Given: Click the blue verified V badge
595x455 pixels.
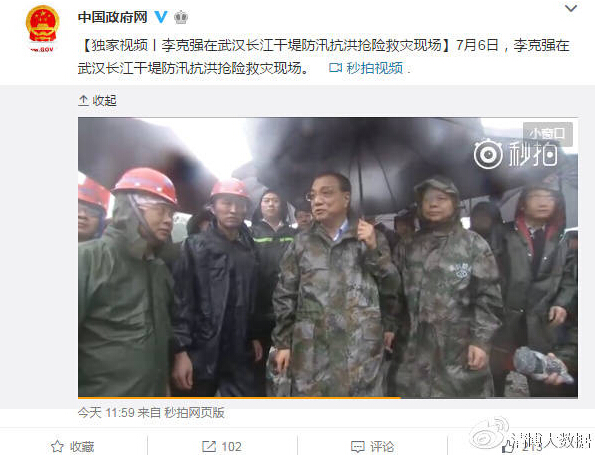Looking at the screenshot, I should click(x=161, y=17).
